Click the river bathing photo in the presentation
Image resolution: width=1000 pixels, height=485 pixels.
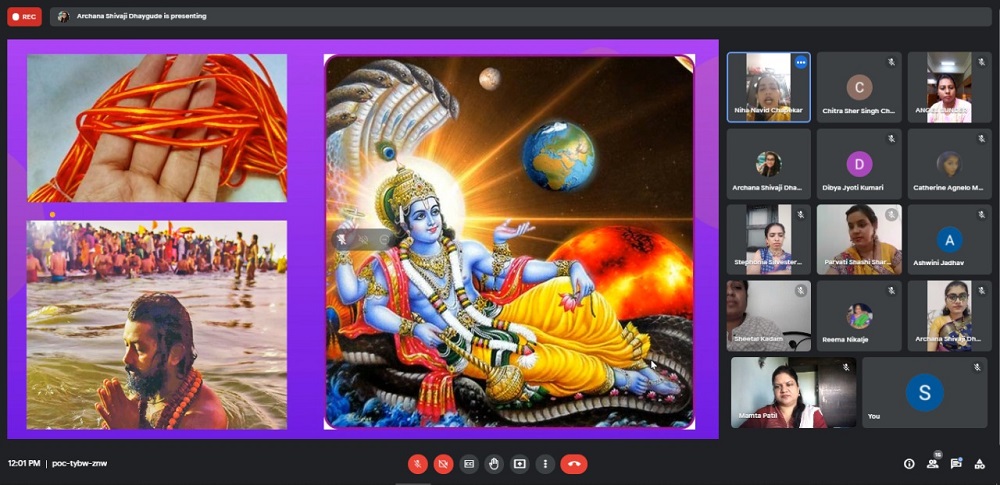coord(157,325)
